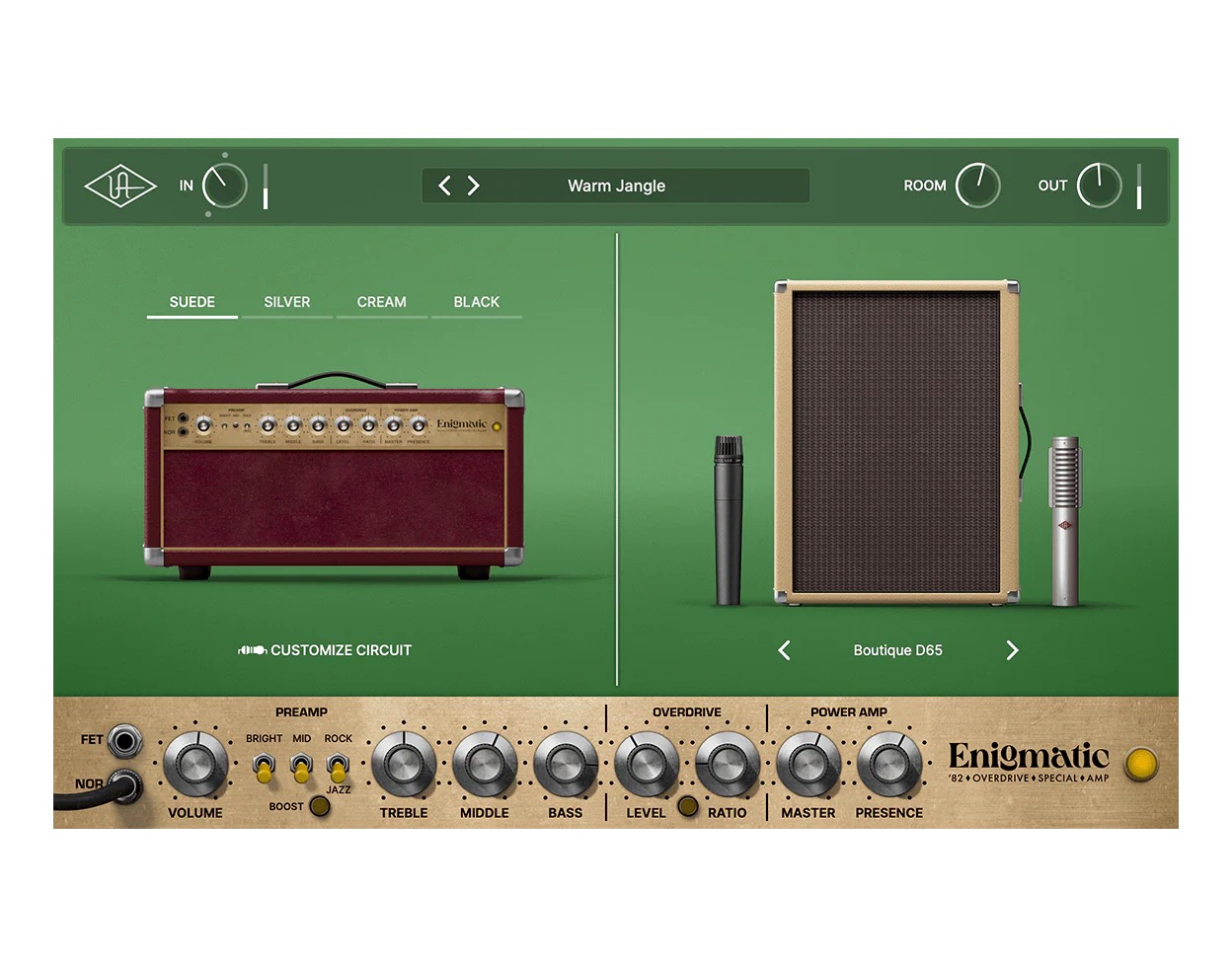The height and width of the screenshot is (967, 1232).
Task: Enable the preamp BOOST button
Action: point(320,806)
